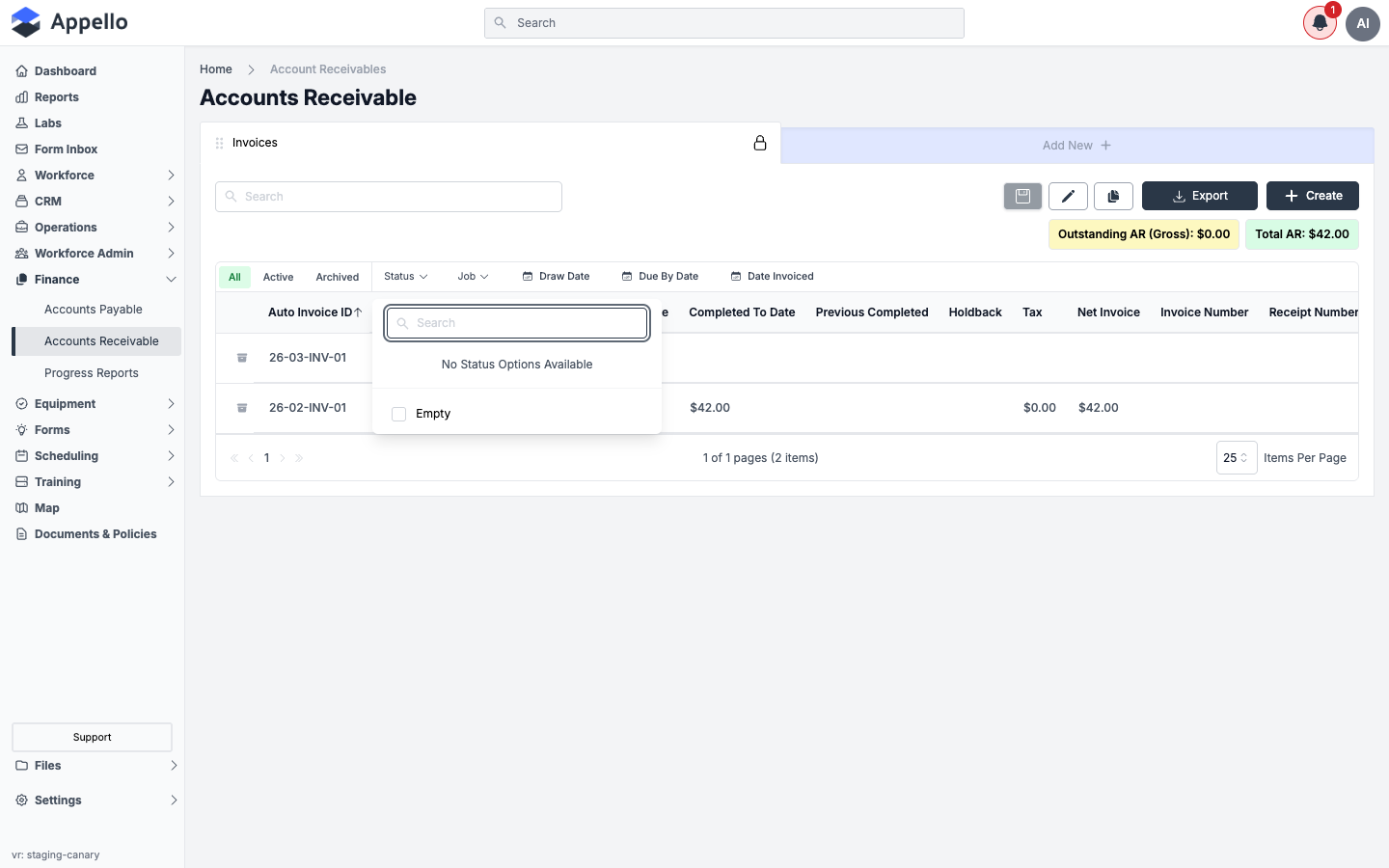Screen dimensions: 1389x868
Task: Show All invoices tab
Action: (x=234, y=277)
